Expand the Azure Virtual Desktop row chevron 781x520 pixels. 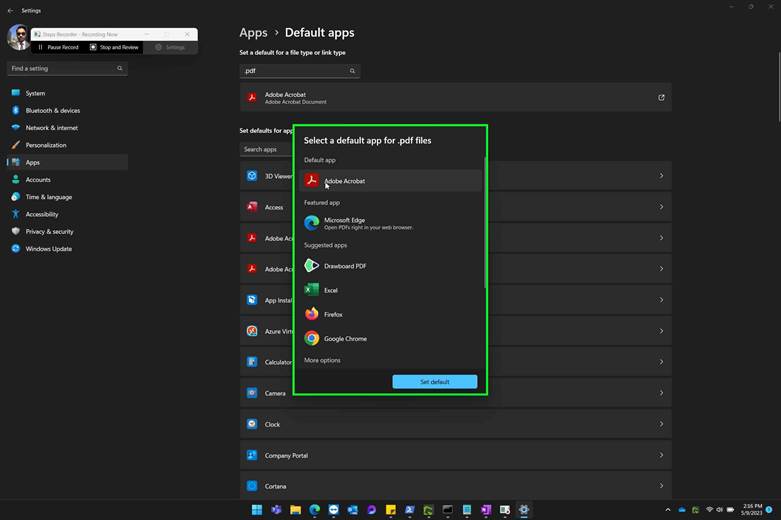coord(661,331)
